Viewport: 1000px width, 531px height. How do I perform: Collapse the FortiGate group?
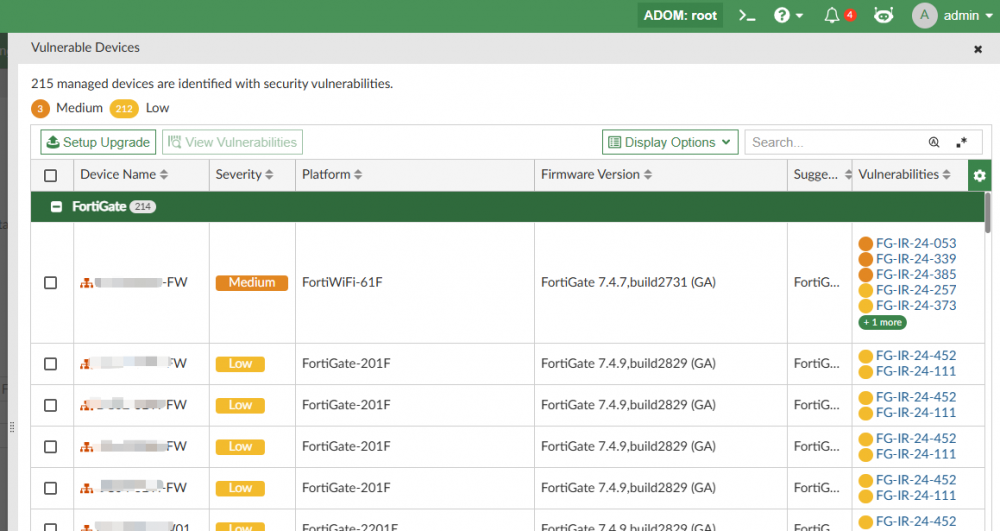[x=56, y=207]
